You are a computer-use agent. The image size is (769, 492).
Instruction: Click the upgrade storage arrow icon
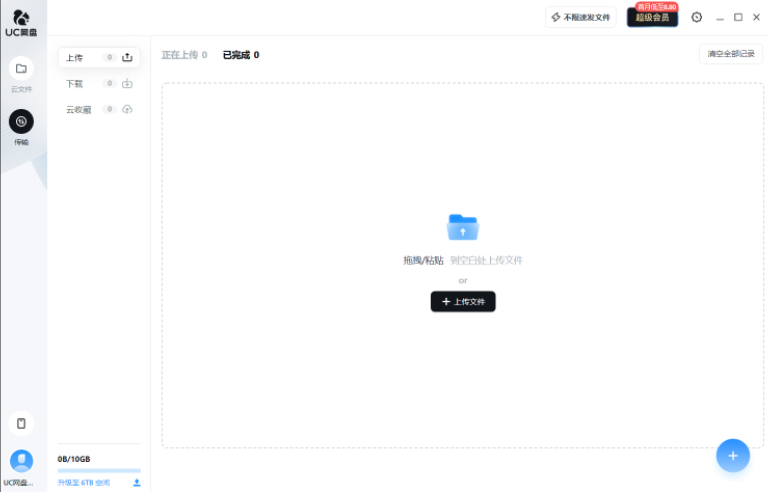136,482
